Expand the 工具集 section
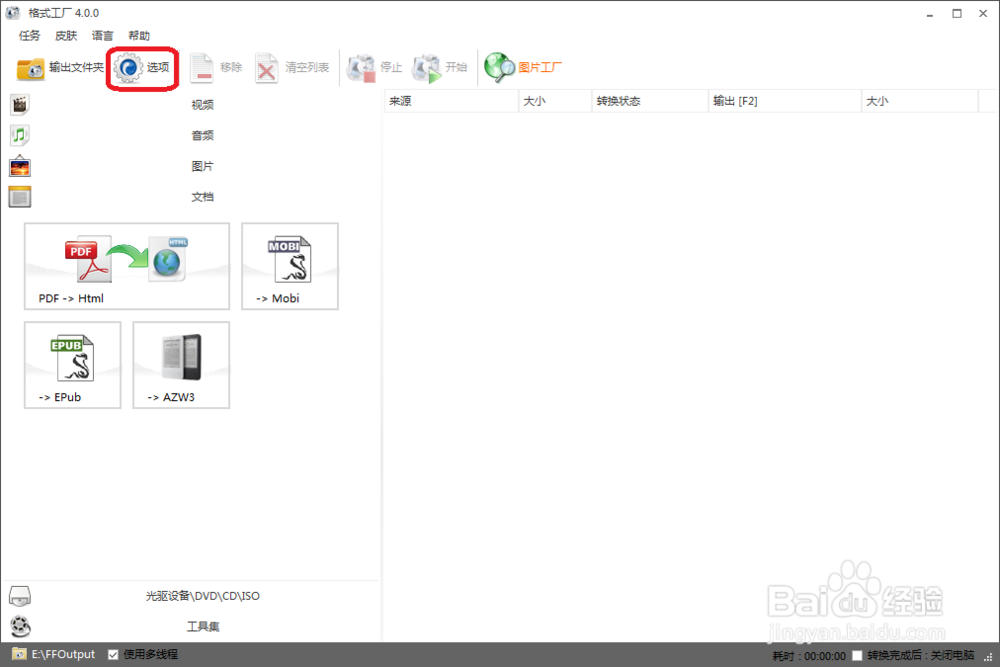This screenshot has width=1000, height=667. click(202, 626)
